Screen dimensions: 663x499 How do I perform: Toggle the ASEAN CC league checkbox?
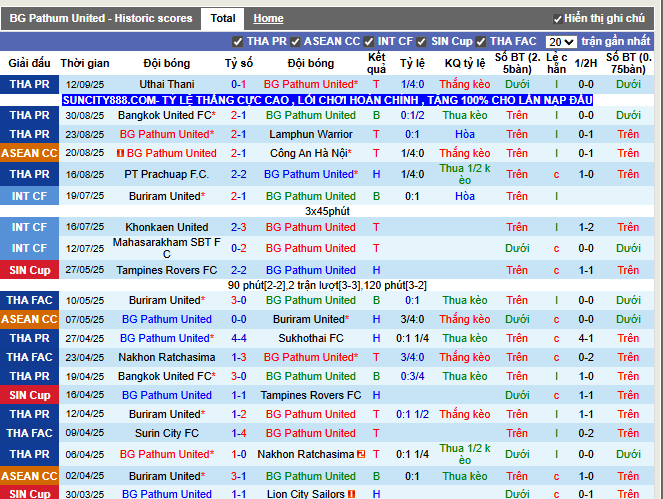pyautogui.click(x=295, y=42)
